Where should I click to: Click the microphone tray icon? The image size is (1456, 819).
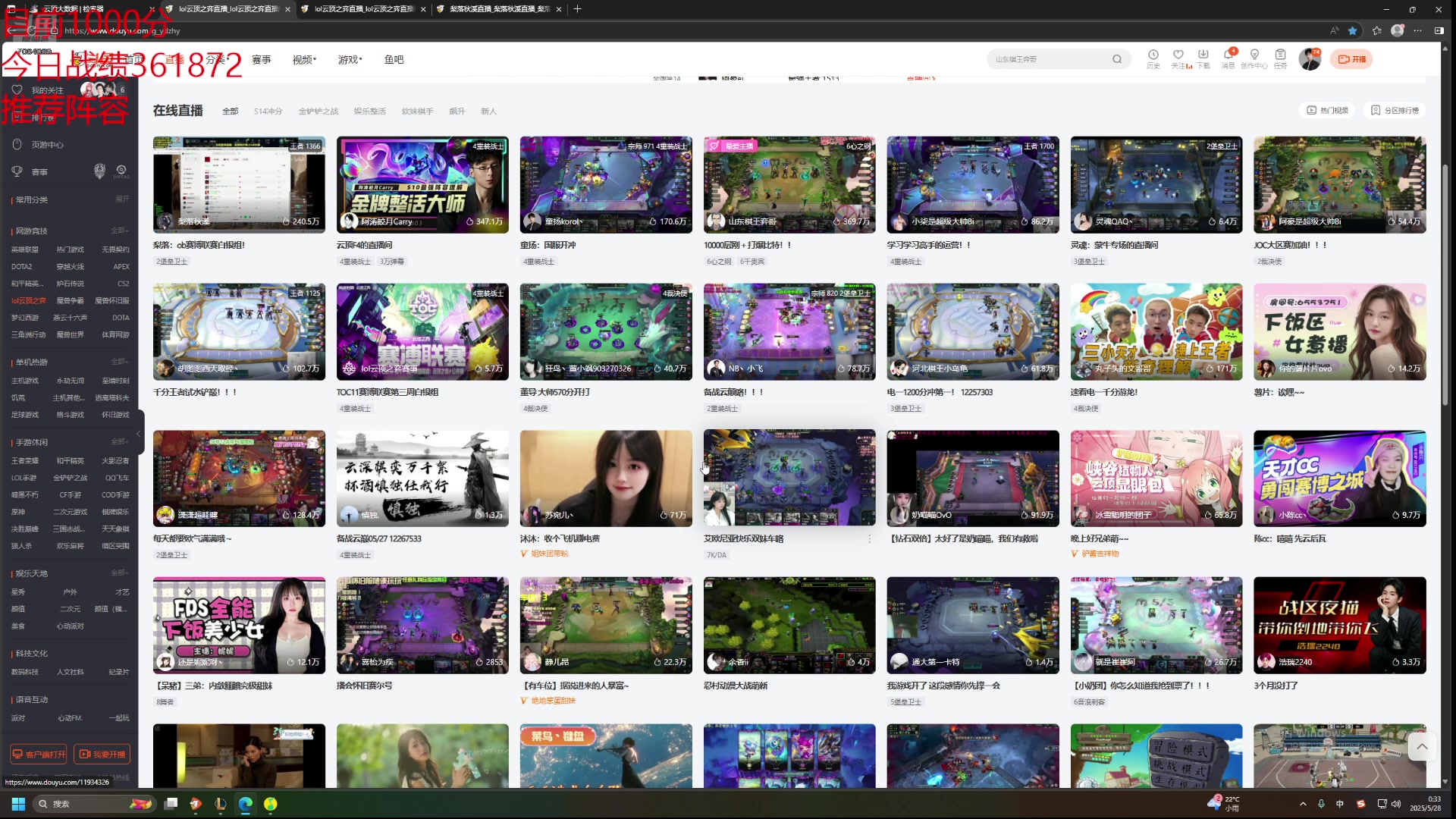pos(1321,804)
